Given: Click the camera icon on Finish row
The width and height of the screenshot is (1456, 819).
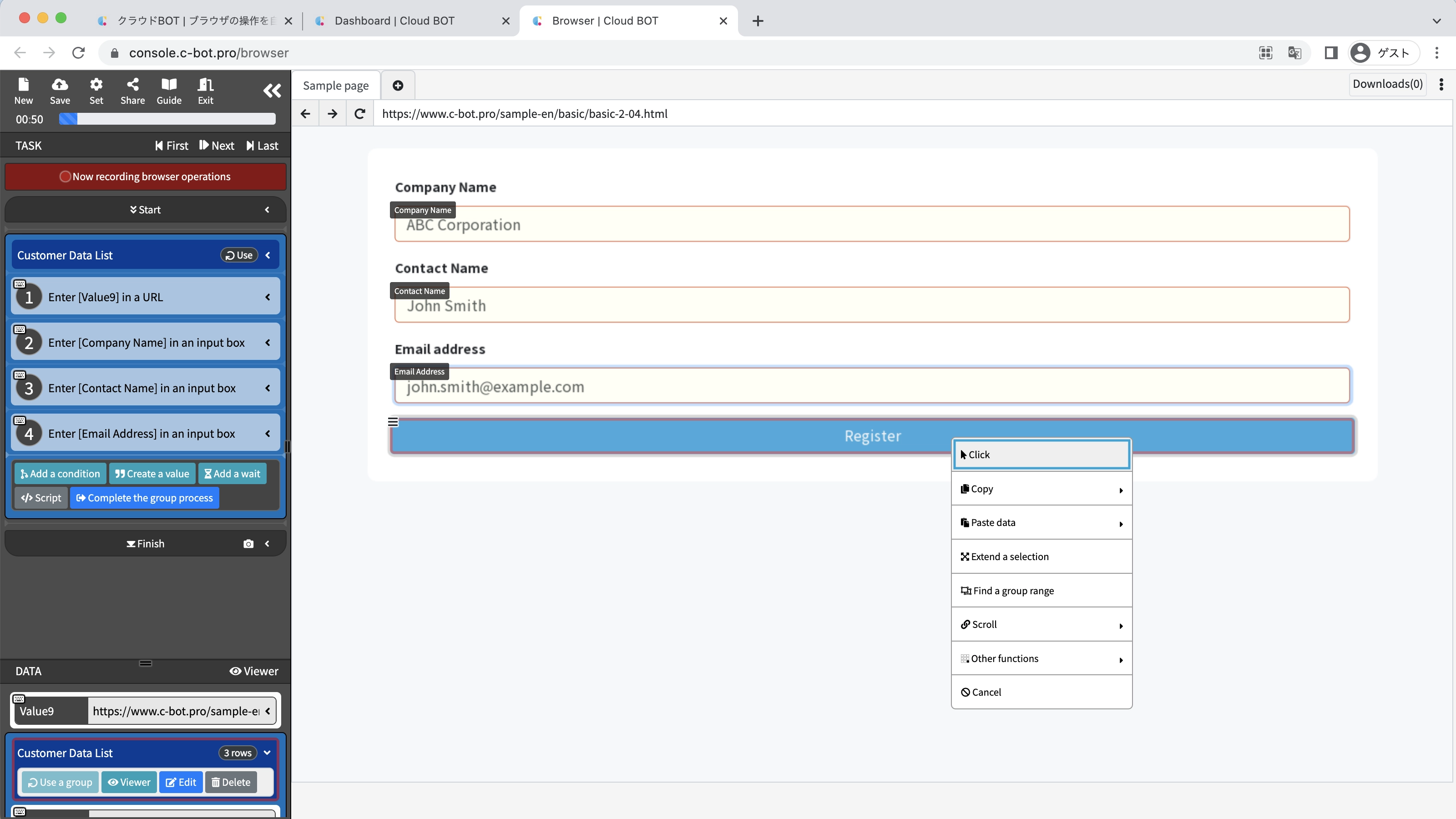Looking at the screenshot, I should click(x=248, y=544).
